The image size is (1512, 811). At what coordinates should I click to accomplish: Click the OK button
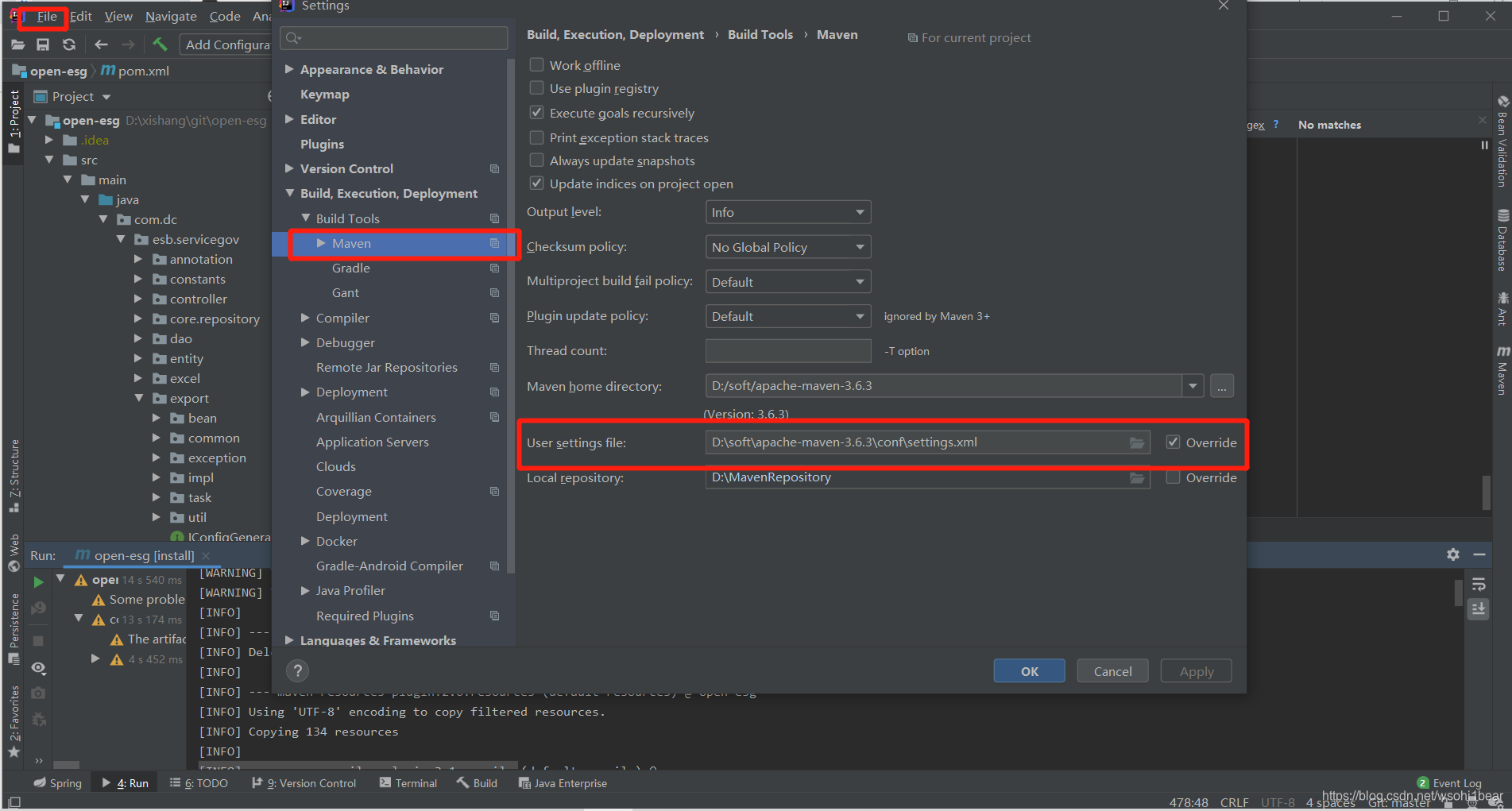pyautogui.click(x=1029, y=671)
